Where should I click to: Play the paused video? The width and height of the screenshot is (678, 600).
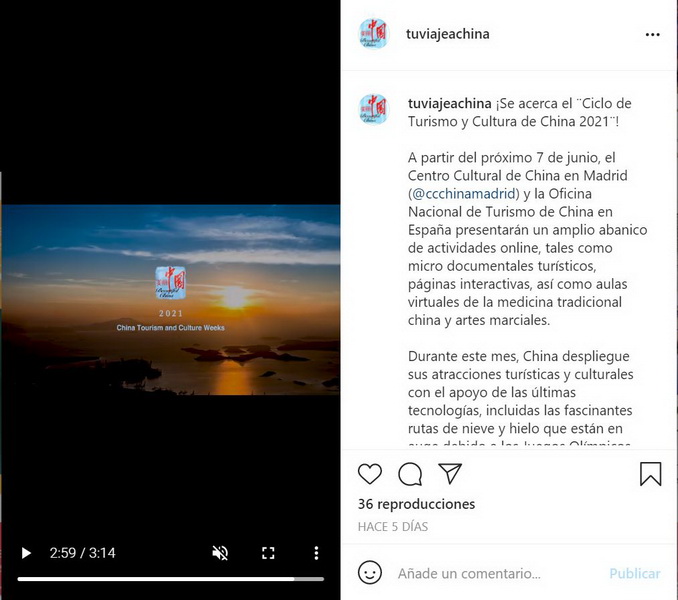coord(26,553)
